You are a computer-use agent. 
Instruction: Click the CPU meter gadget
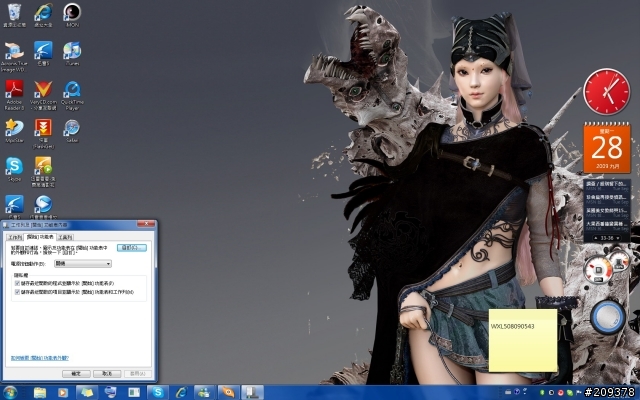coord(607,267)
